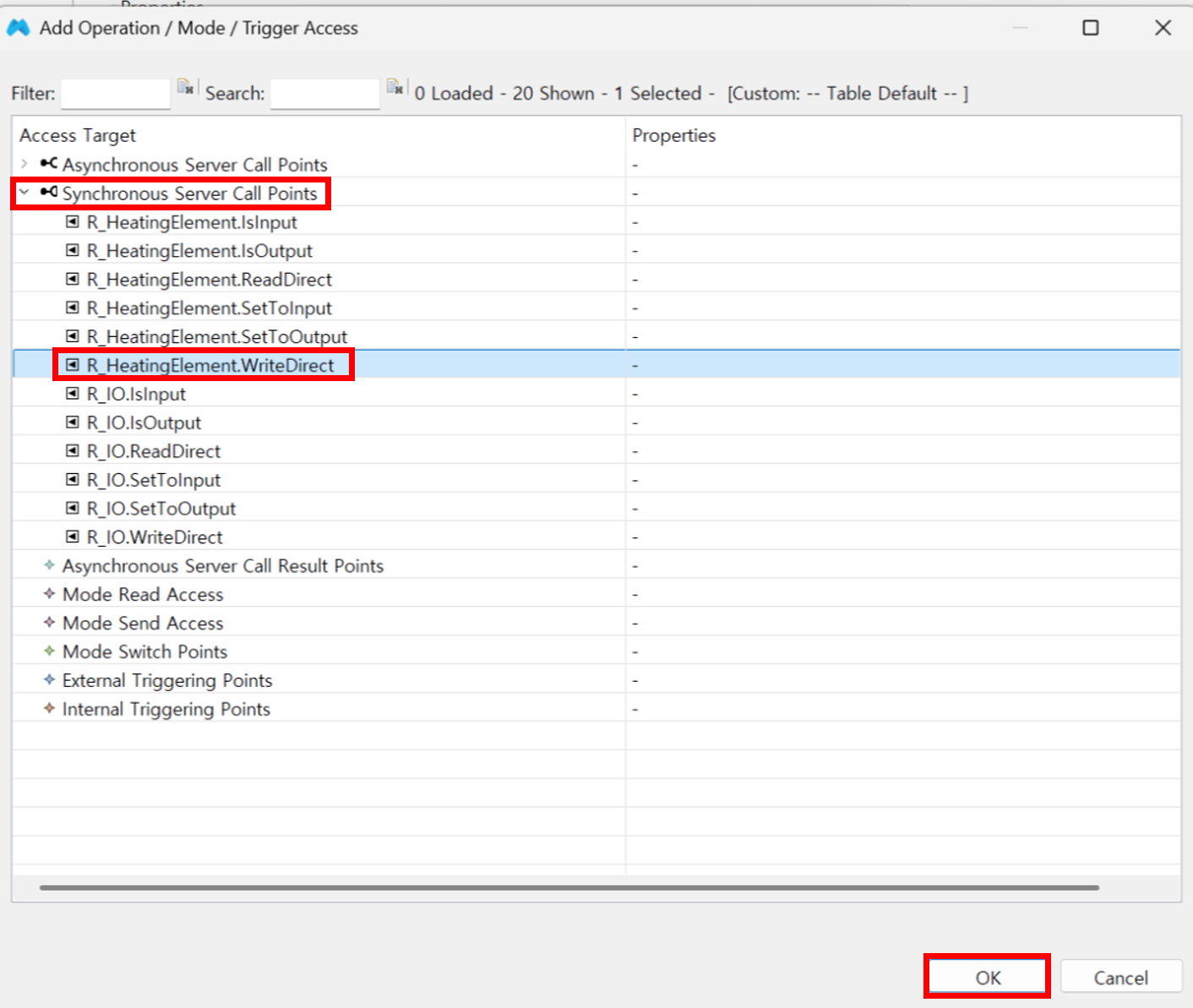Click into the Filter text field
1193x1008 pixels.
click(116, 94)
